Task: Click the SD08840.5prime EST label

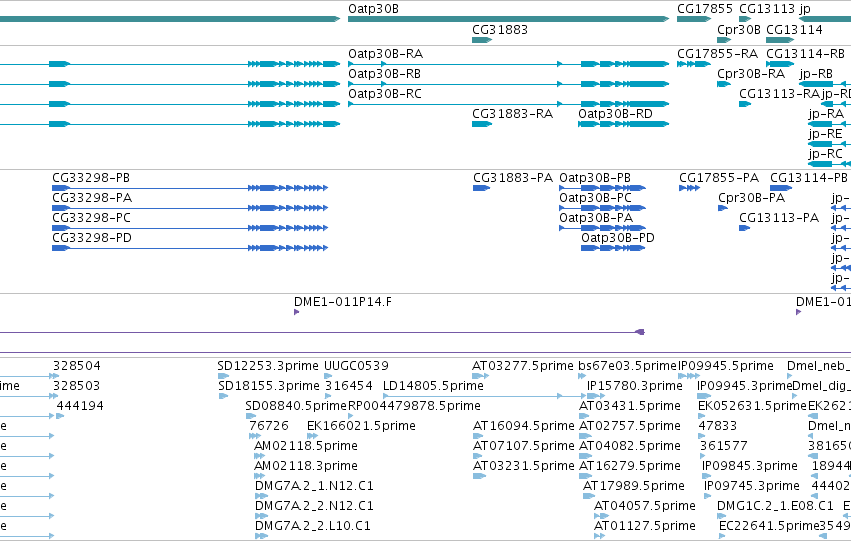Action: (296, 406)
